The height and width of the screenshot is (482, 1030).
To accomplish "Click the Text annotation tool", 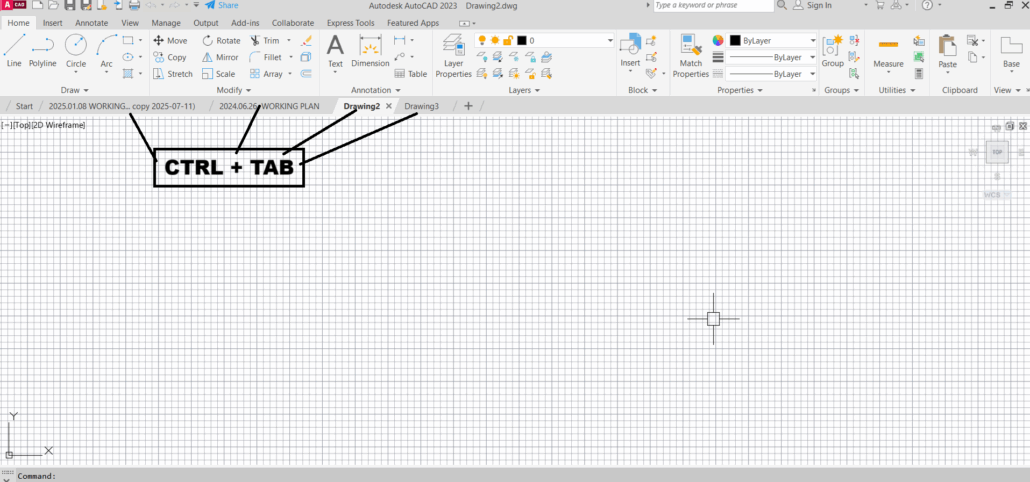I will [x=335, y=50].
